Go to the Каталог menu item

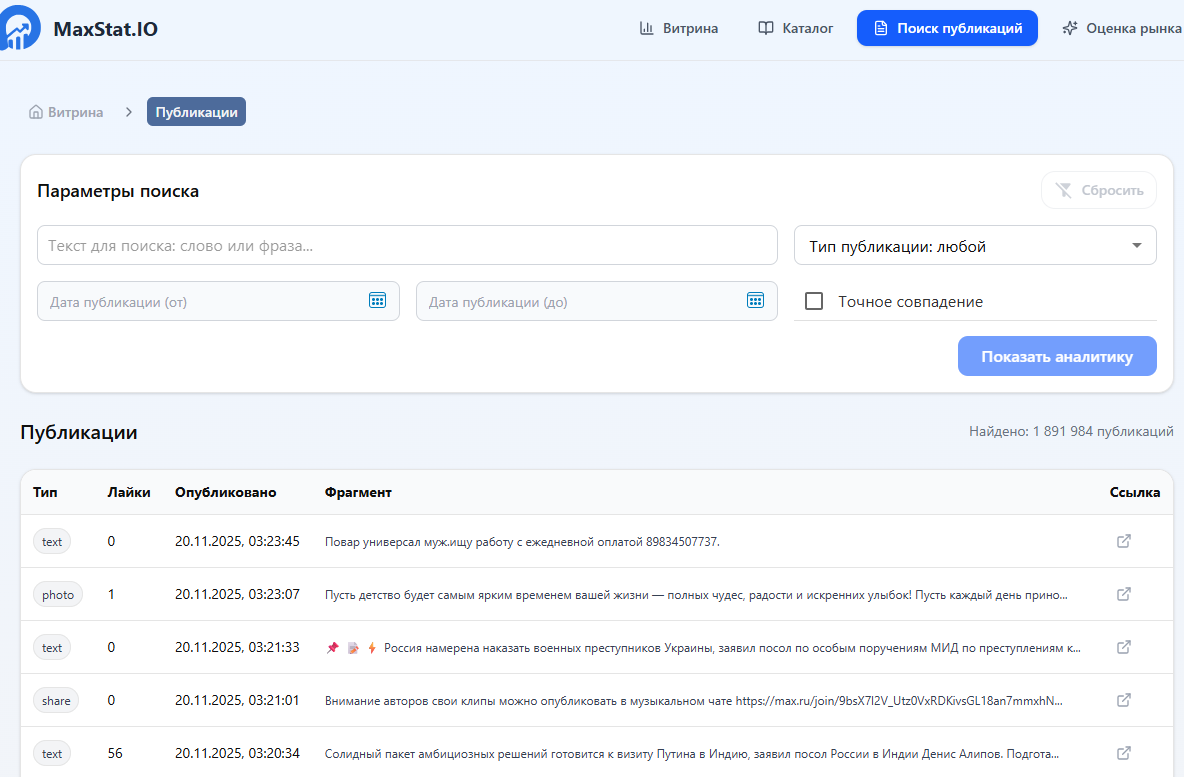(x=795, y=28)
